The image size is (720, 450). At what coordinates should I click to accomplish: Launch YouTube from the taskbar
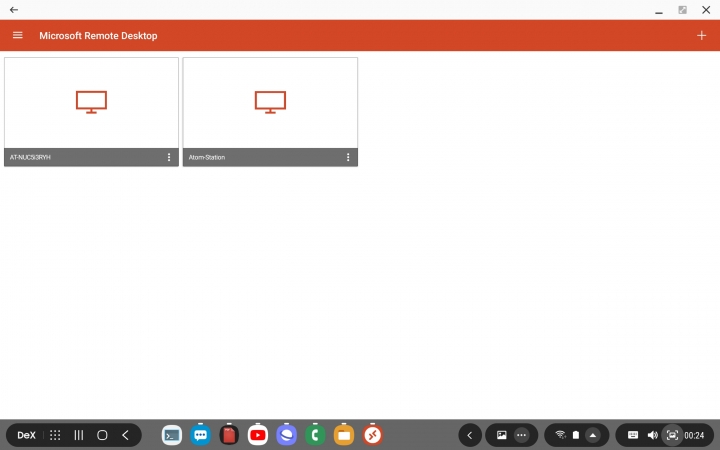(258, 435)
